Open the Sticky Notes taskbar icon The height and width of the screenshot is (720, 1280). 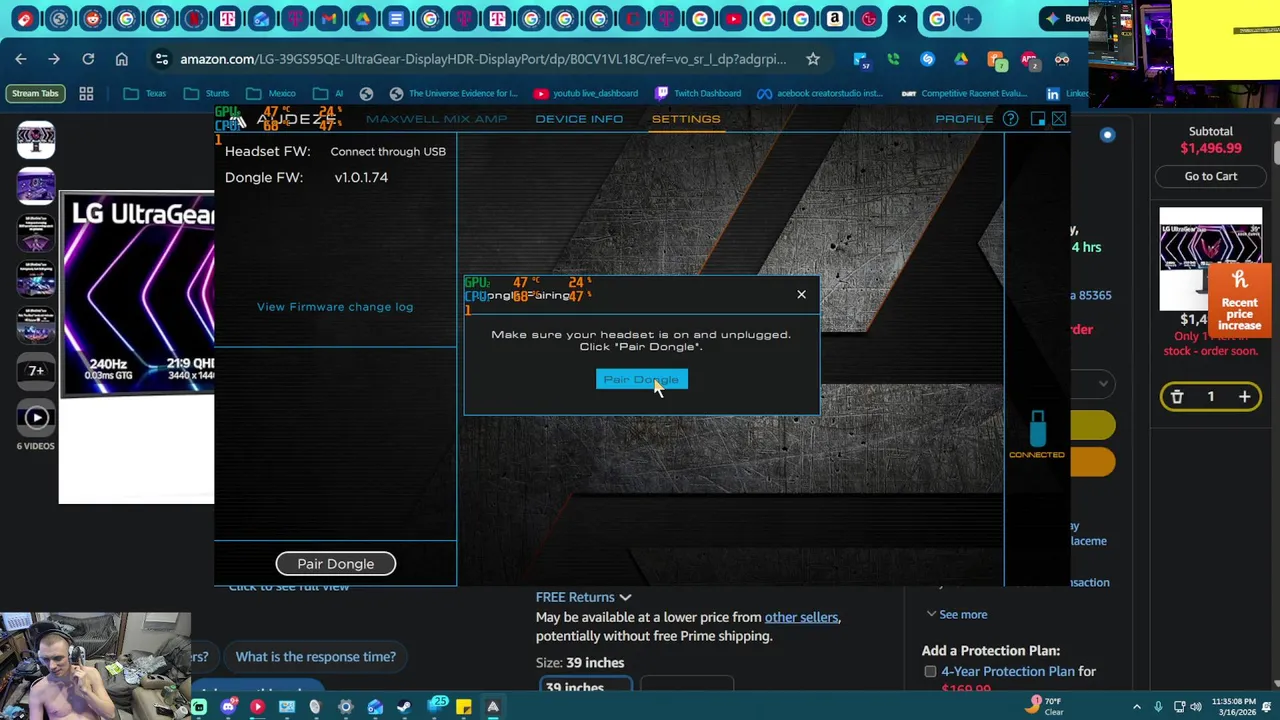click(463, 708)
